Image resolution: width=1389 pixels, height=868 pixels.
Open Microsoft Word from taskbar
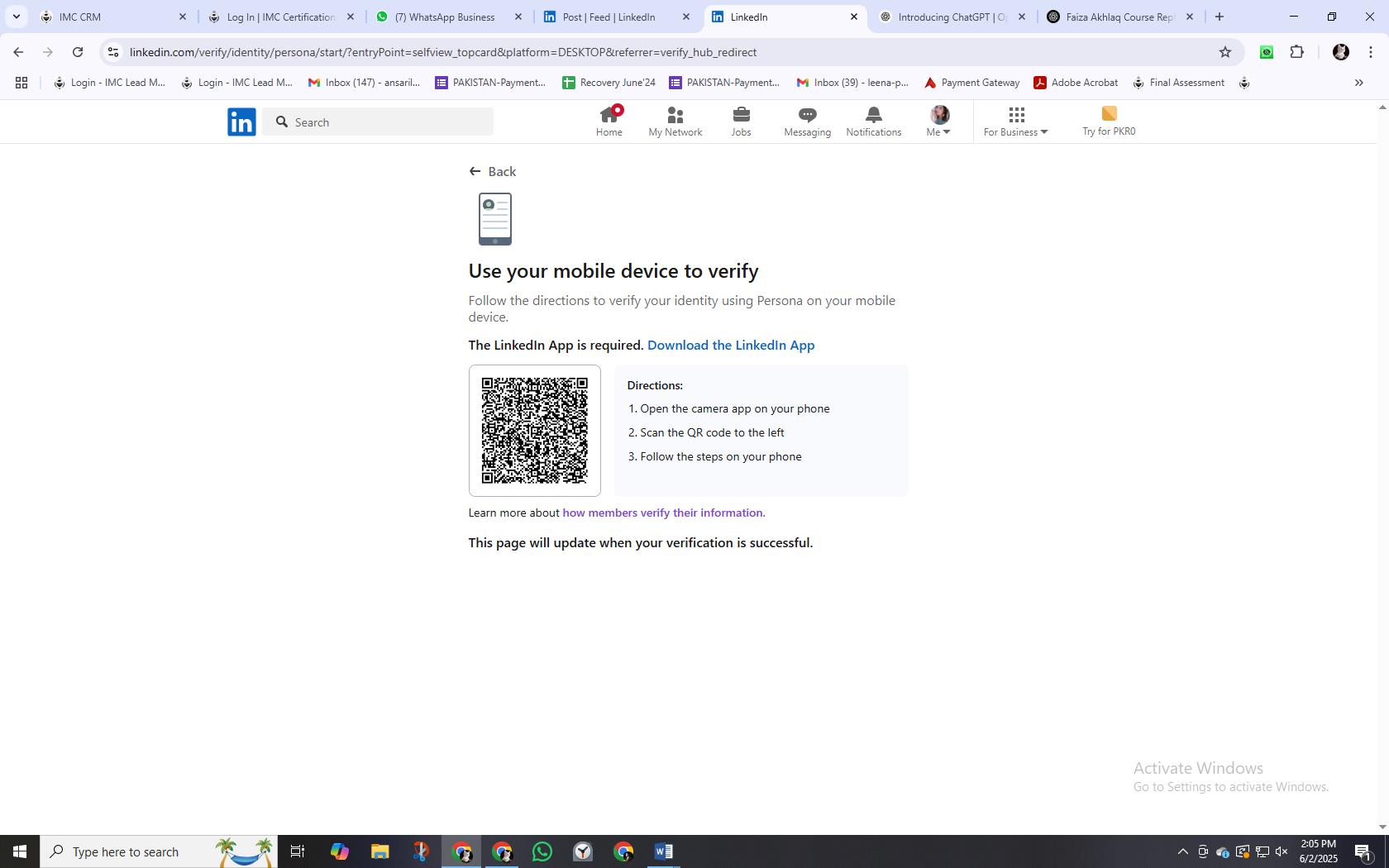664,851
